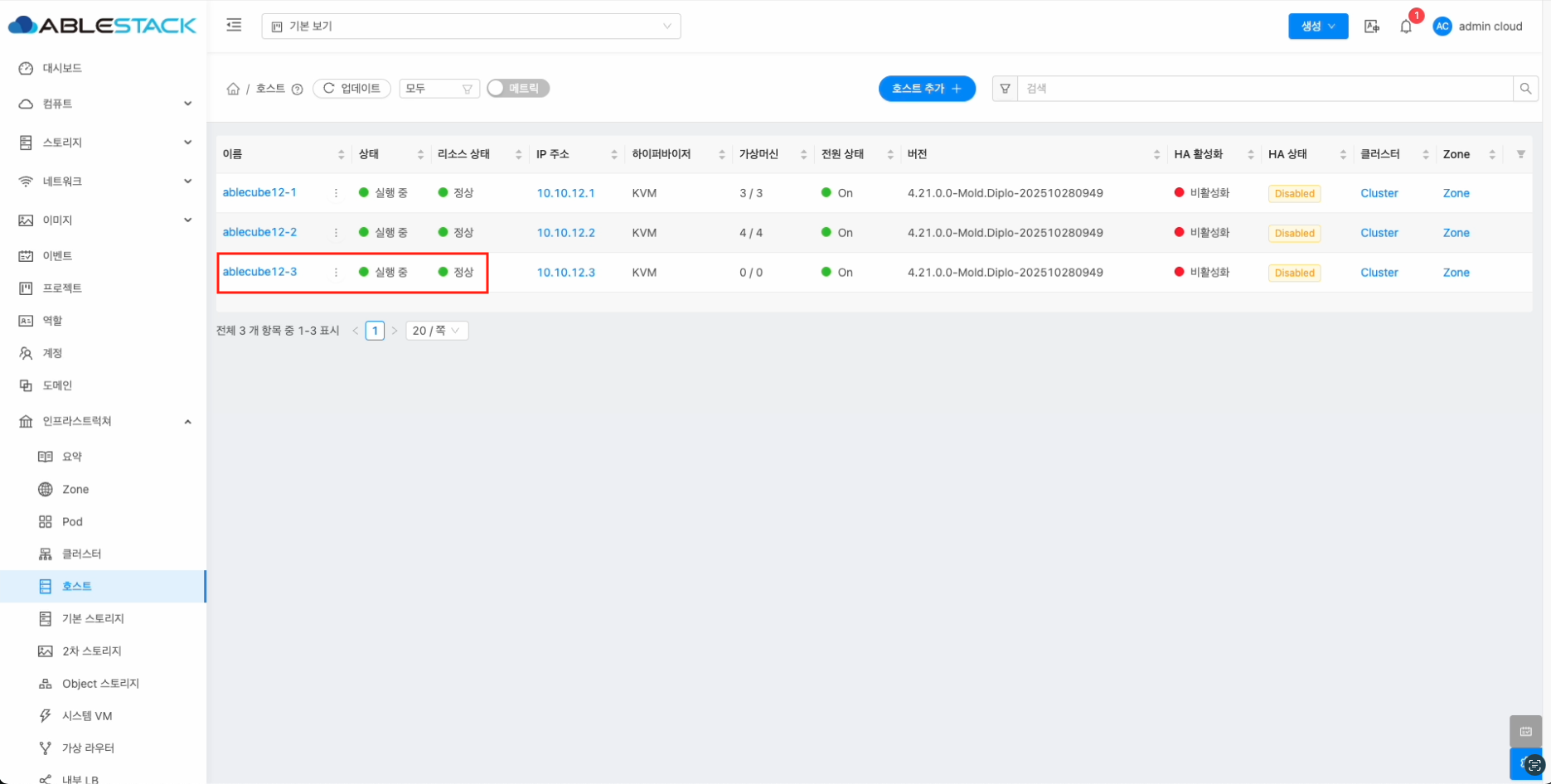The width and height of the screenshot is (1551, 784).
Task: Click the 호스트 추가 button
Action: (926, 89)
